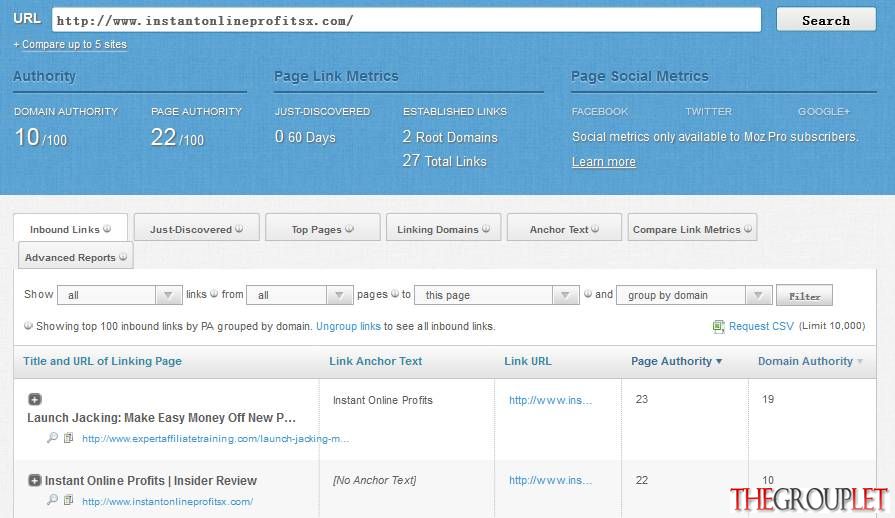895x518 pixels.
Task: Click the URL input field
Action: (x=406, y=21)
